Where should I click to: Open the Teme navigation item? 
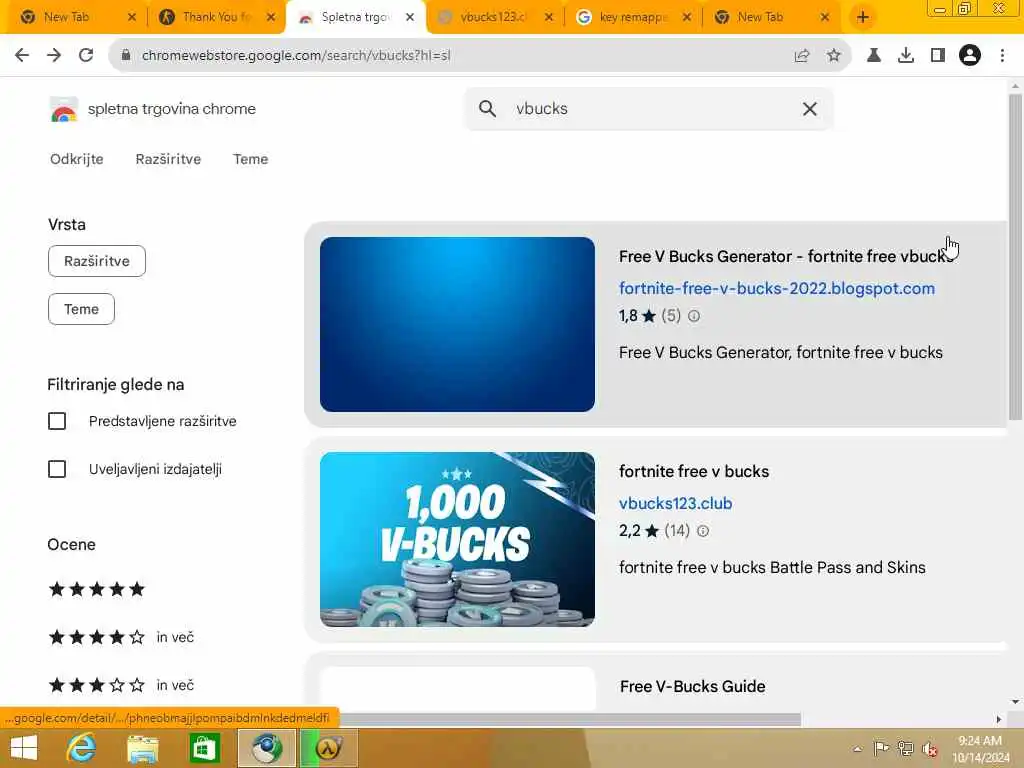pyautogui.click(x=251, y=159)
